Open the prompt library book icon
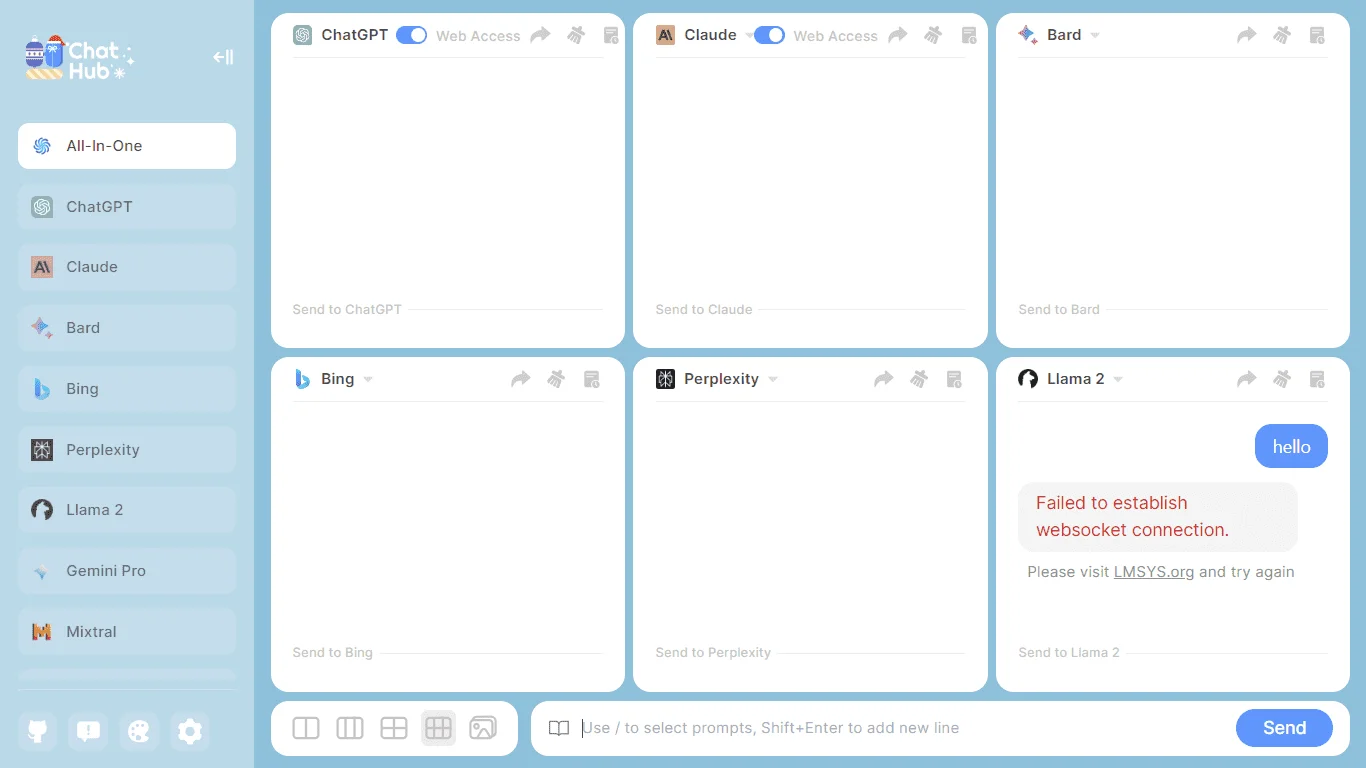The height and width of the screenshot is (768, 1366). pyautogui.click(x=559, y=728)
